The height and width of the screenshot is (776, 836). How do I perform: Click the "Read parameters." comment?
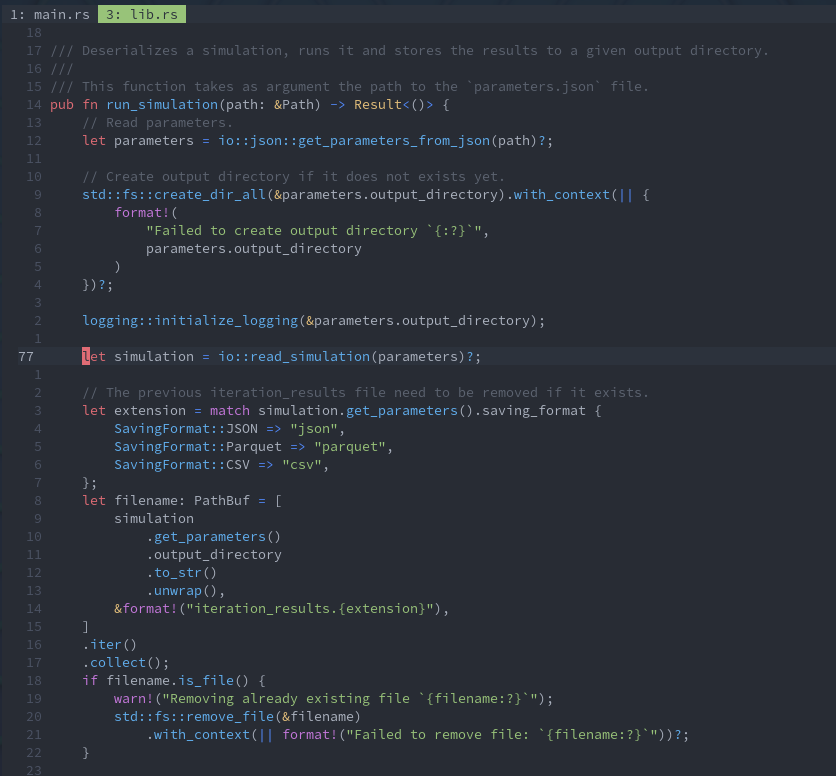(158, 123)
